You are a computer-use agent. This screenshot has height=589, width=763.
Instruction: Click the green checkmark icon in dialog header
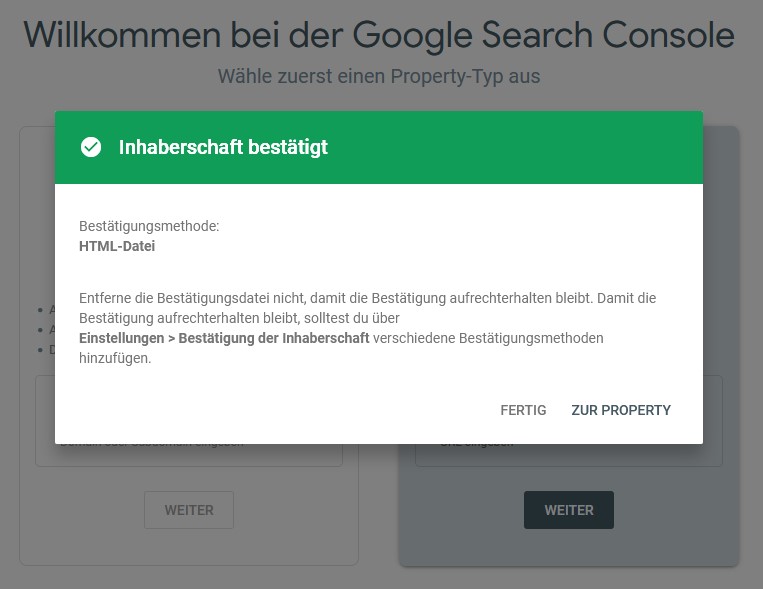pyautogui.click(x=91, y=148)
